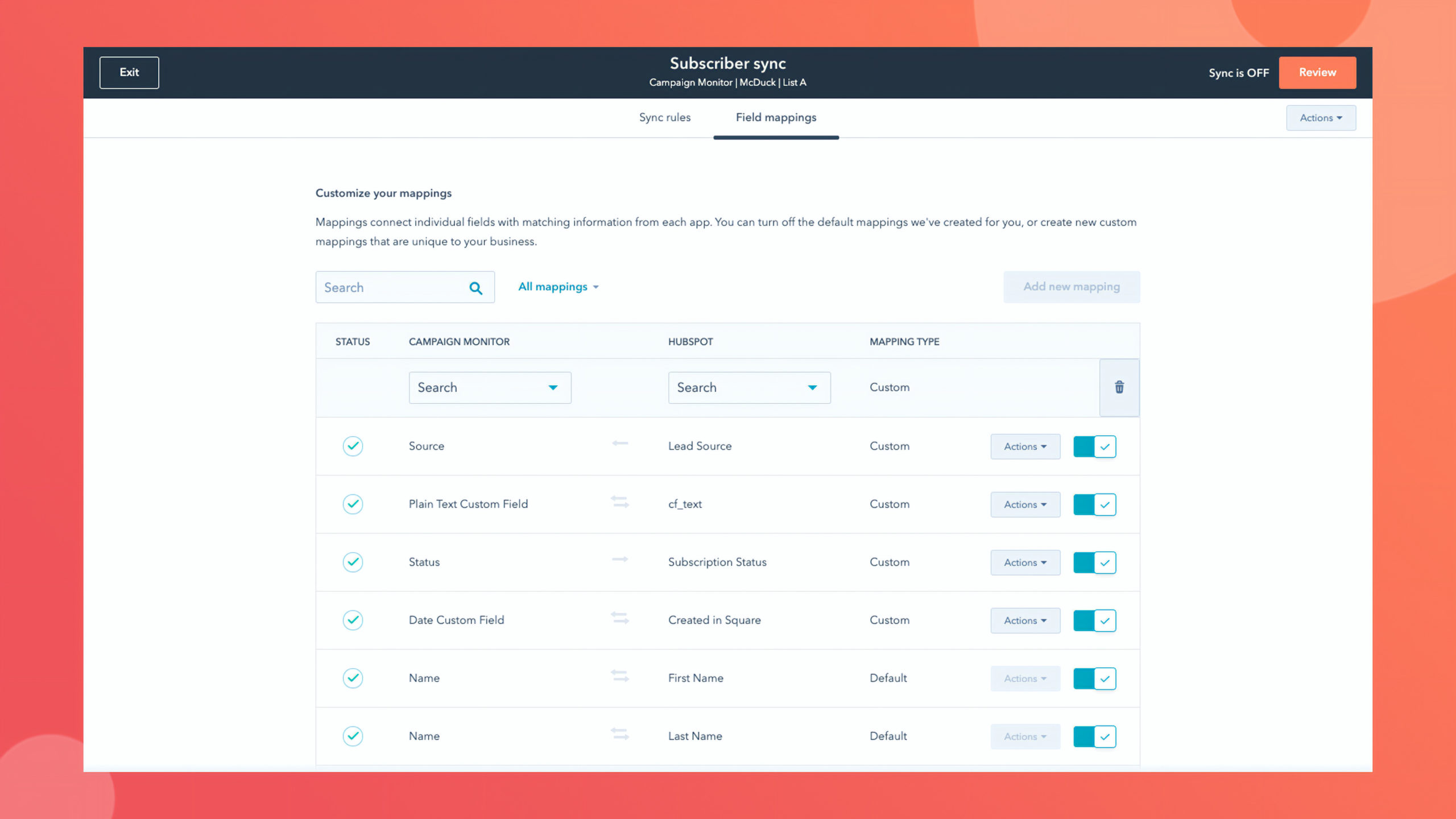Toggle off the Source to Lead Source mapping

click(x=1094, y=446)
